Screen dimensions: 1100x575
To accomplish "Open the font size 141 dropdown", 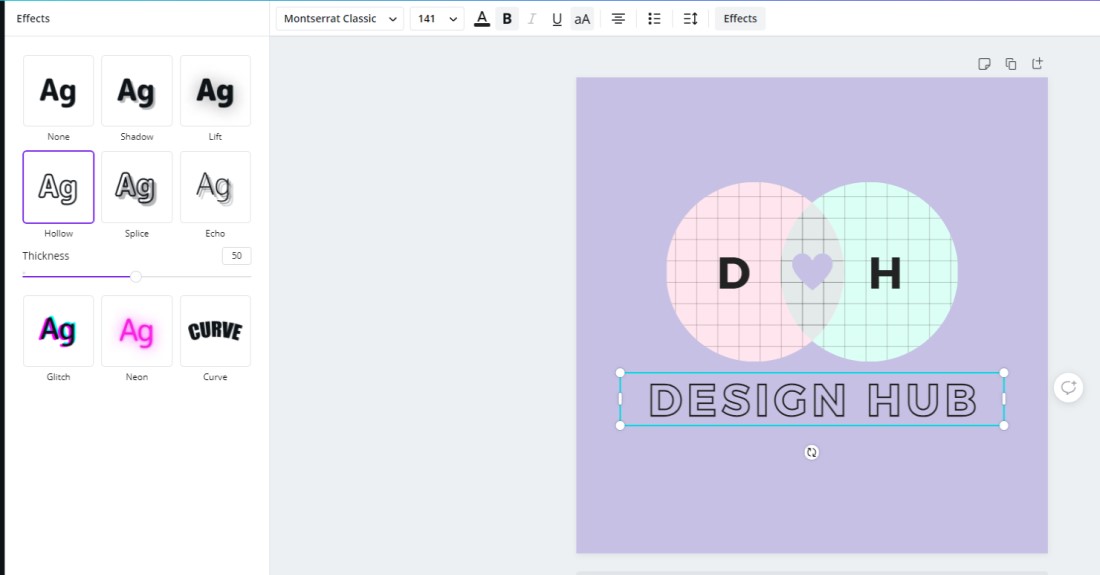I will point(437,19).
